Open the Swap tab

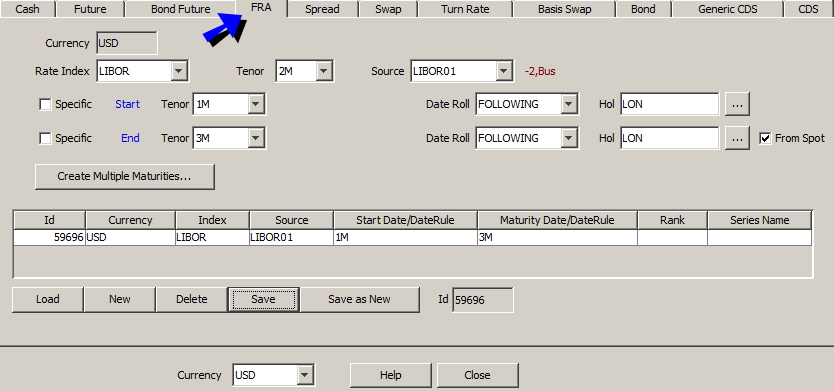click(x=388, y=9)
